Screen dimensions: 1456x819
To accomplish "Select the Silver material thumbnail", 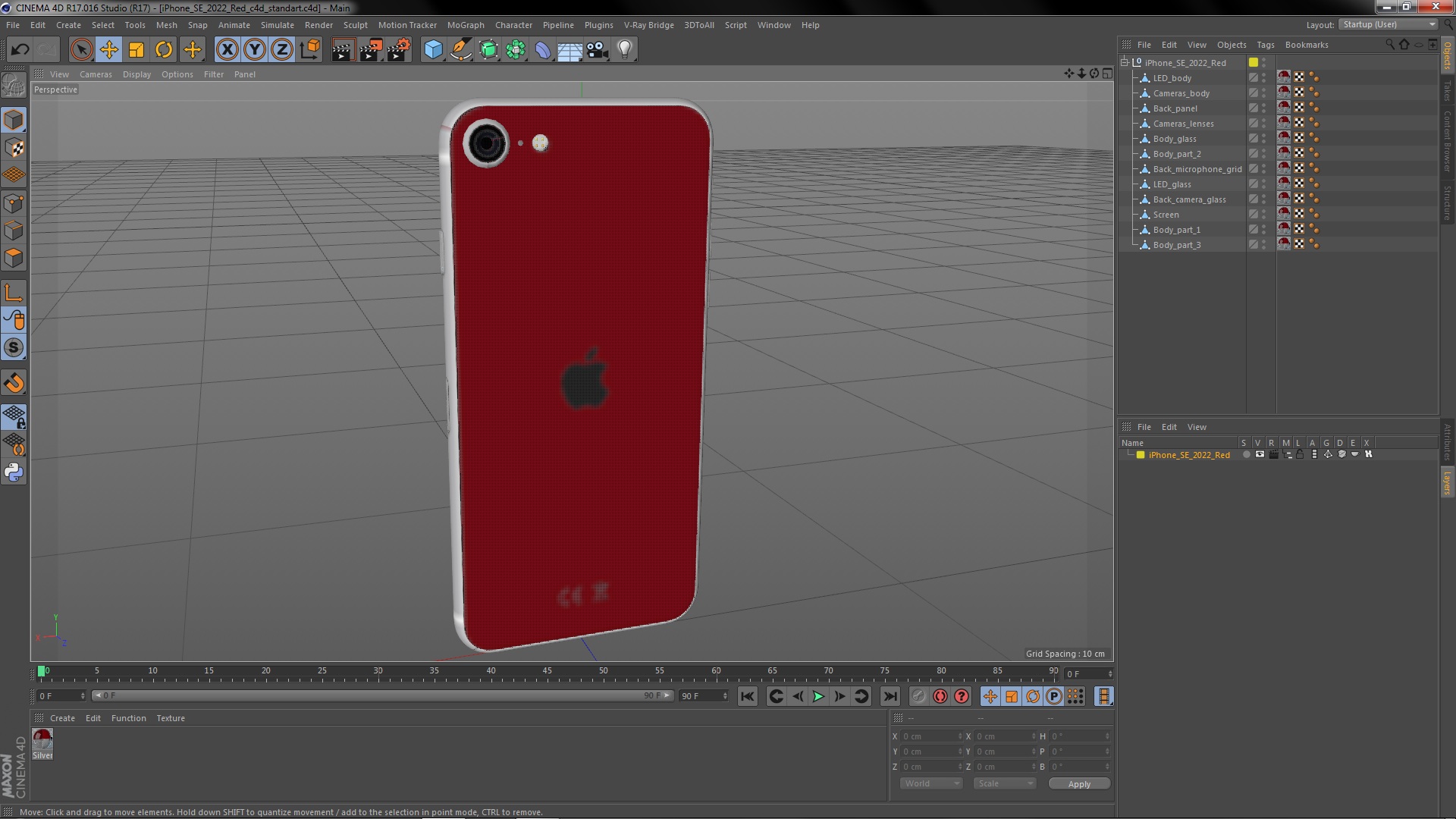I will click(42, 744).
